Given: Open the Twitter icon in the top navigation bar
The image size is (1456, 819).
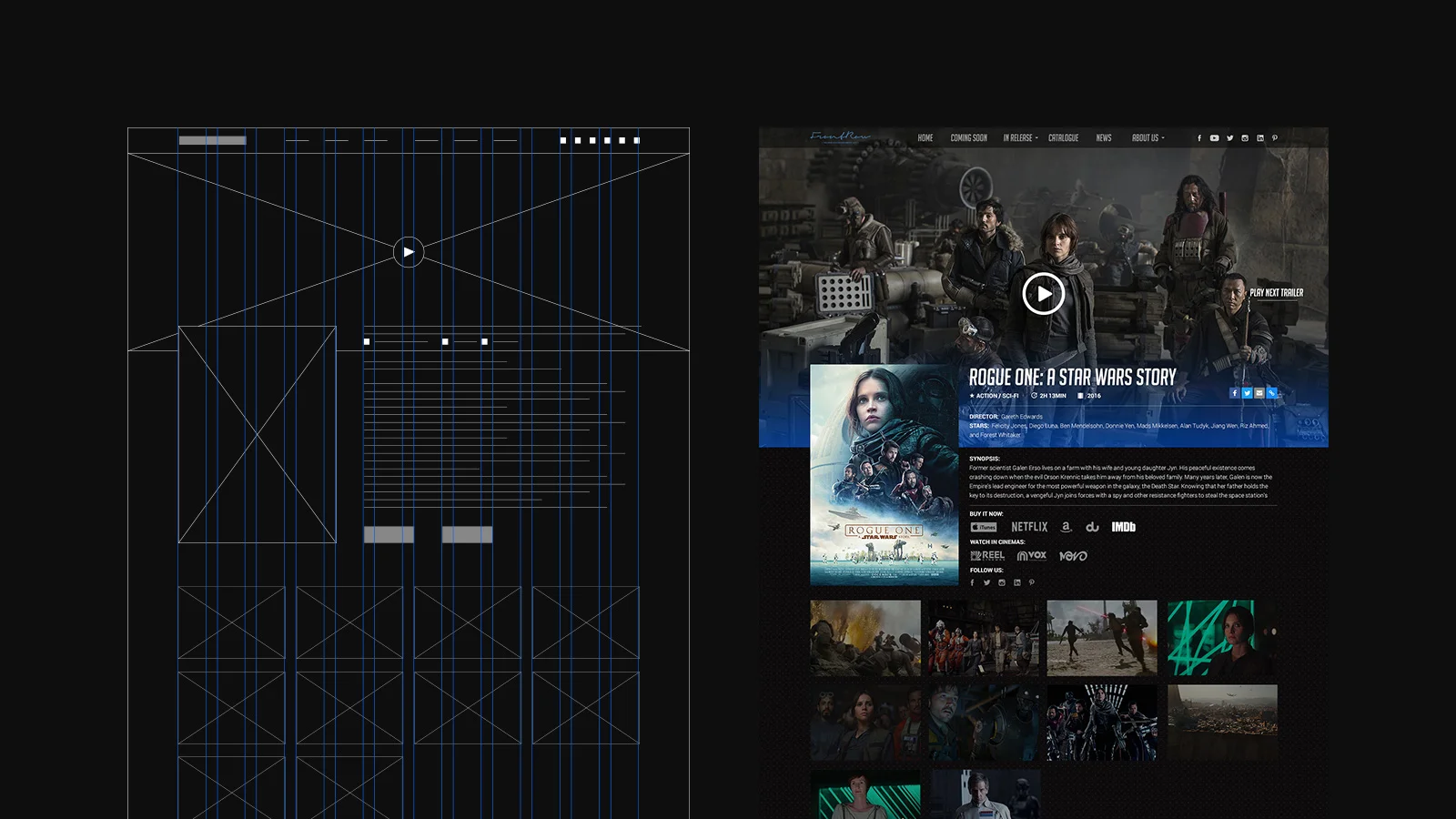Looking at the screenshot, I should point(1229,138).
